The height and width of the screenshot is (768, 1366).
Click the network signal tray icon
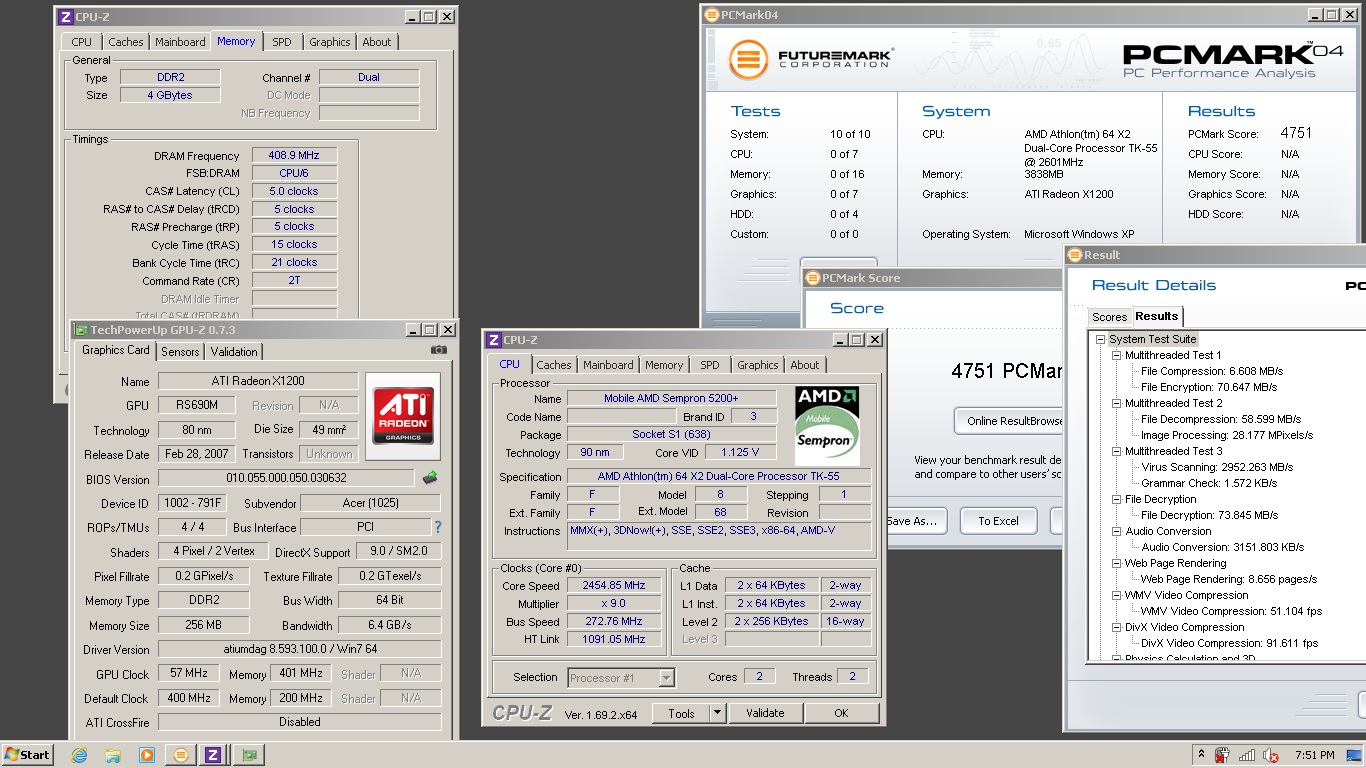tap(1246, 755)
